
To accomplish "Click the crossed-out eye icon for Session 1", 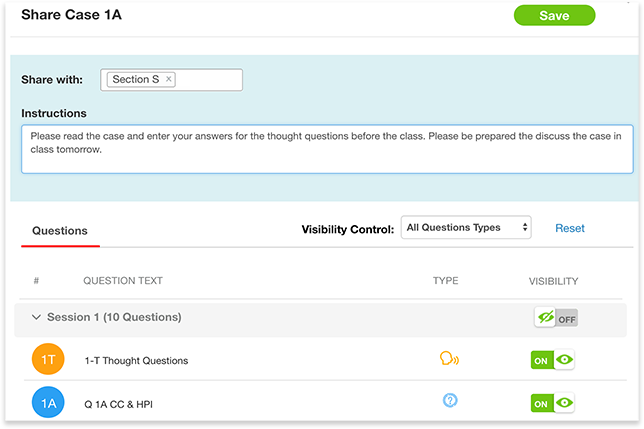I will (x=545, y=317).
